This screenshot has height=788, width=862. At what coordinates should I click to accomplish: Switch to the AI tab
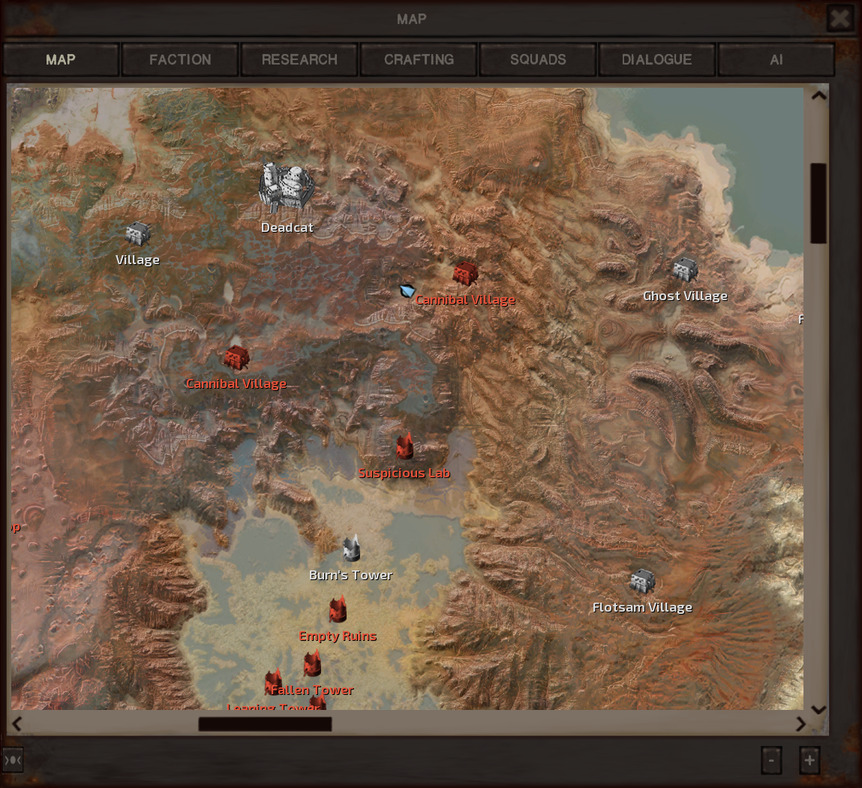[776, 59]
